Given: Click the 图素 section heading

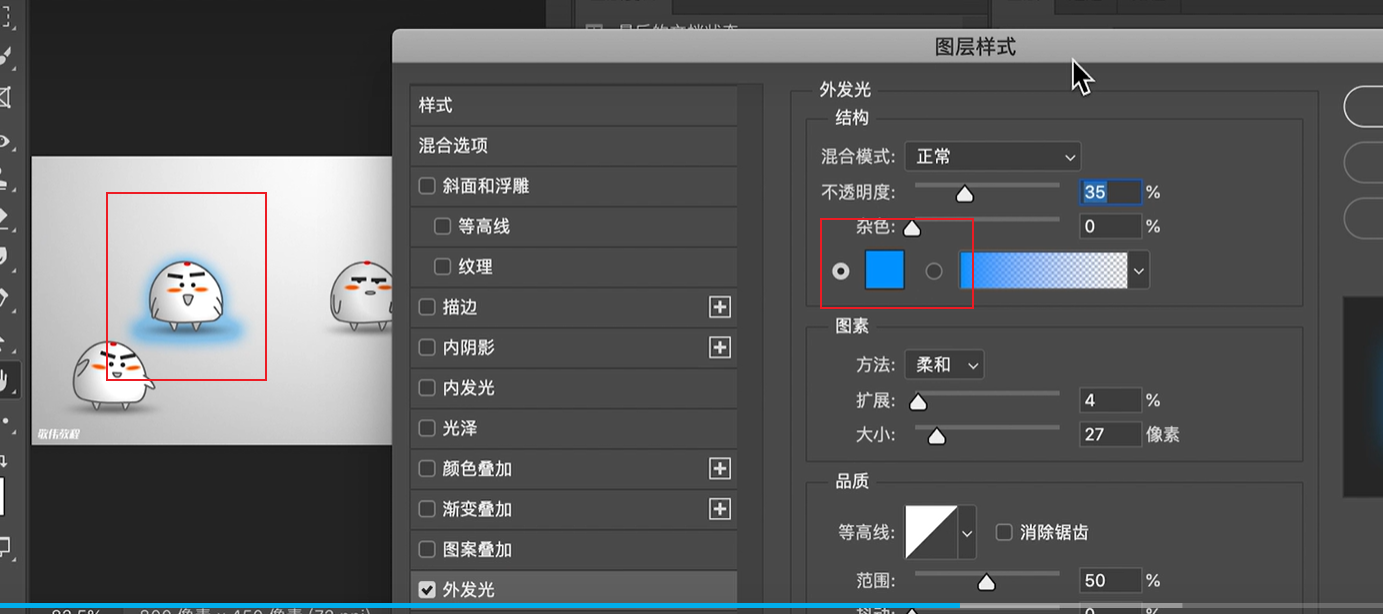Looking at the screenshot, I should [x=852, y=326].
